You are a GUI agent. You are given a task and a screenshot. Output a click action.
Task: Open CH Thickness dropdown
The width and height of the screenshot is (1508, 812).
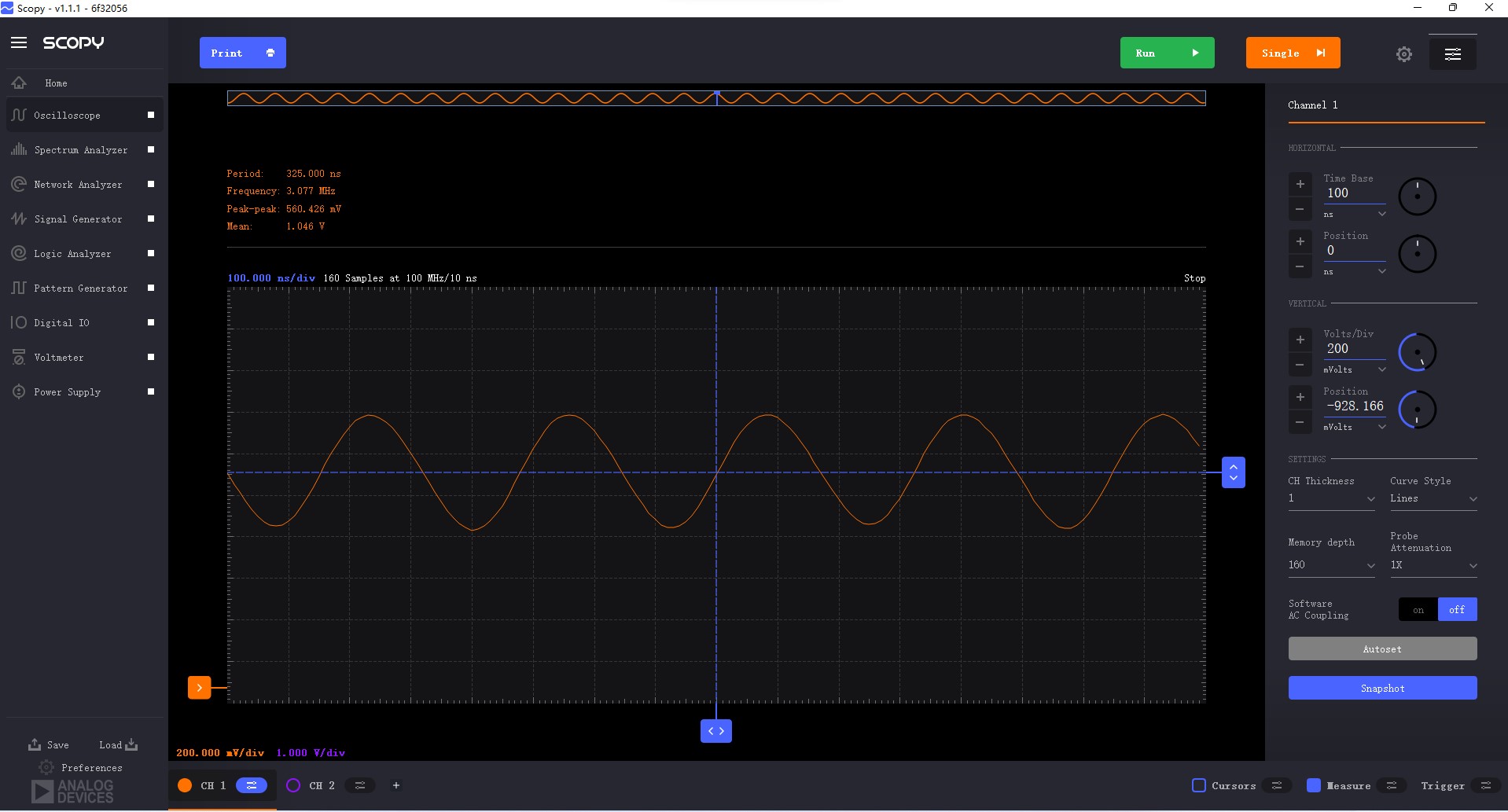click(1331, 498)
